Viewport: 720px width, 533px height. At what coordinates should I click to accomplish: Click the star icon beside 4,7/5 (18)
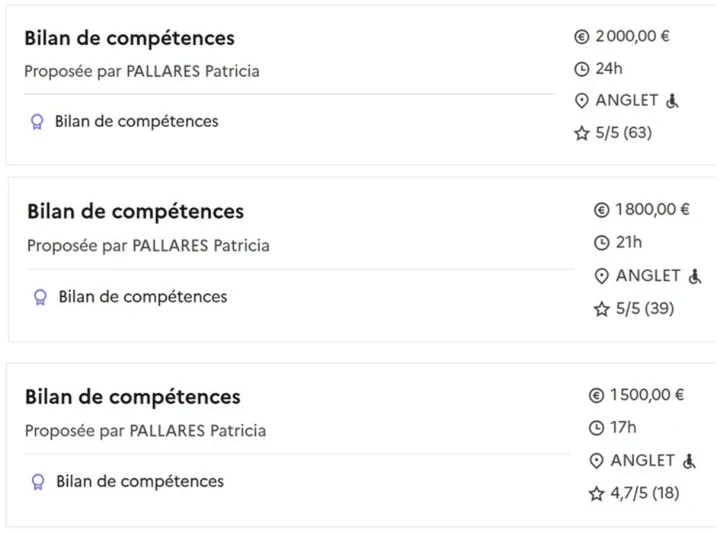coord(597,493)
